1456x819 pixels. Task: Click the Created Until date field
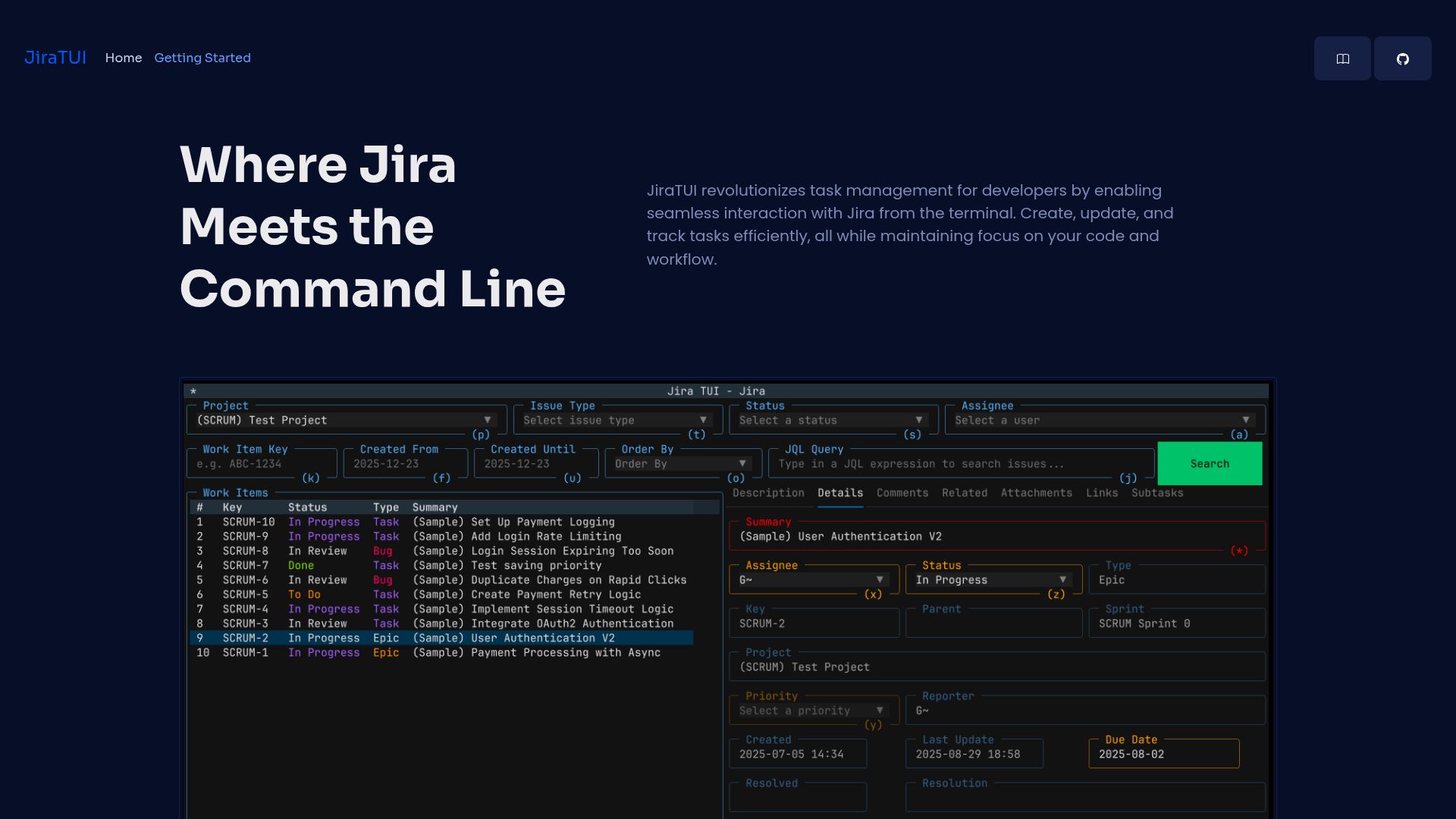coord(536,463)
